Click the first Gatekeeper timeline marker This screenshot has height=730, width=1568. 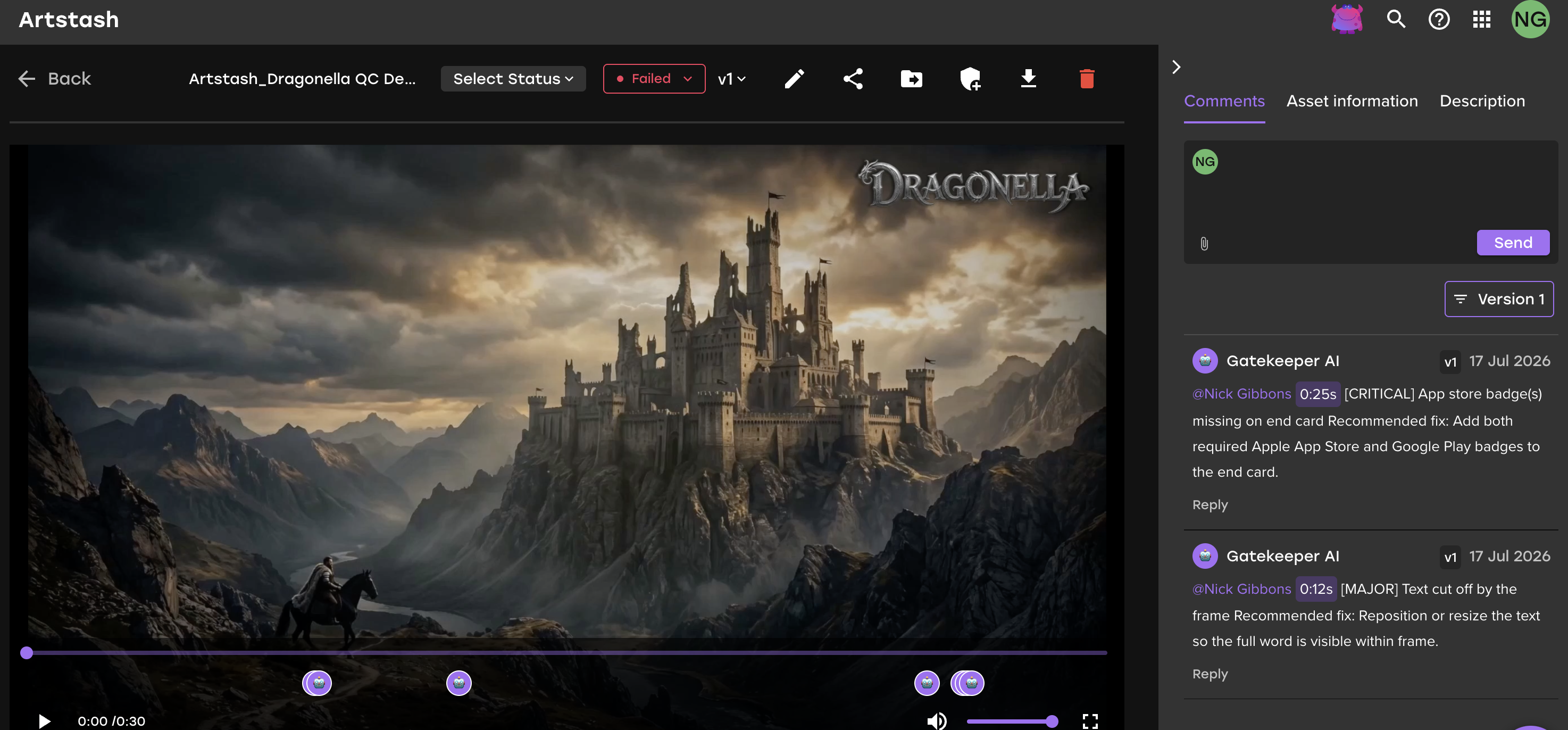[318, 683]
